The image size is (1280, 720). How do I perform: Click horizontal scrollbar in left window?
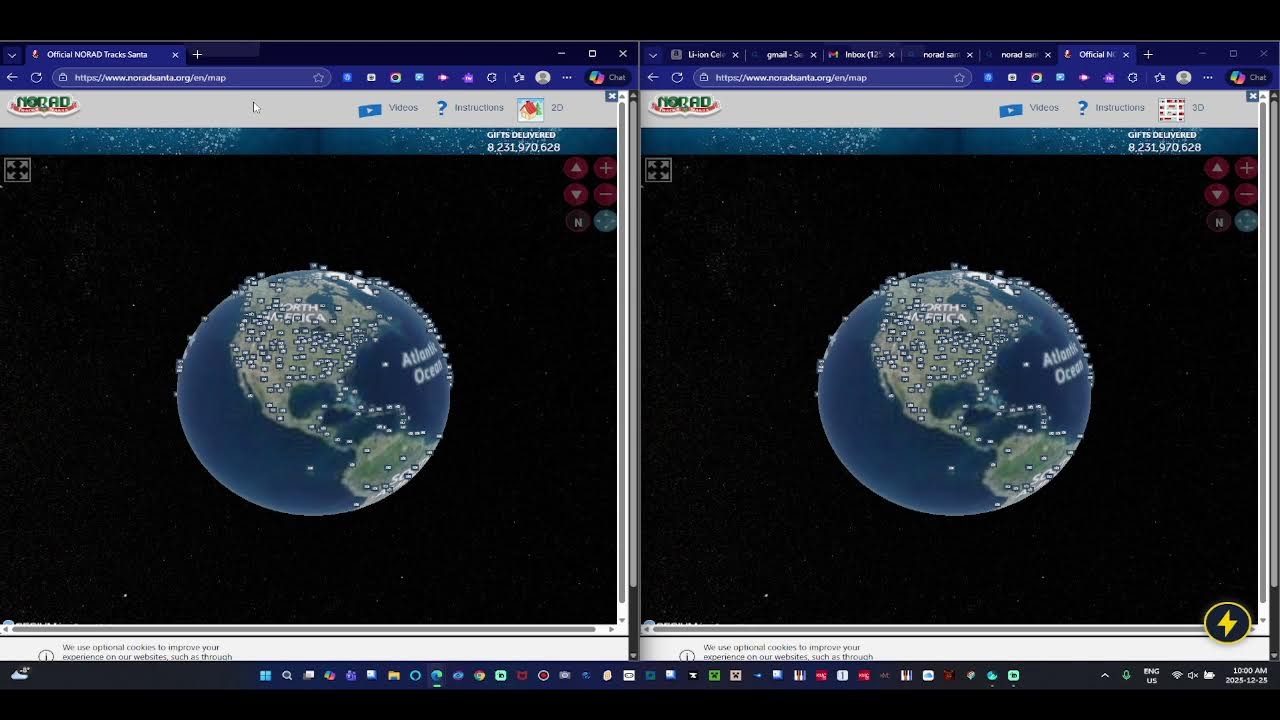click(306, 630)
